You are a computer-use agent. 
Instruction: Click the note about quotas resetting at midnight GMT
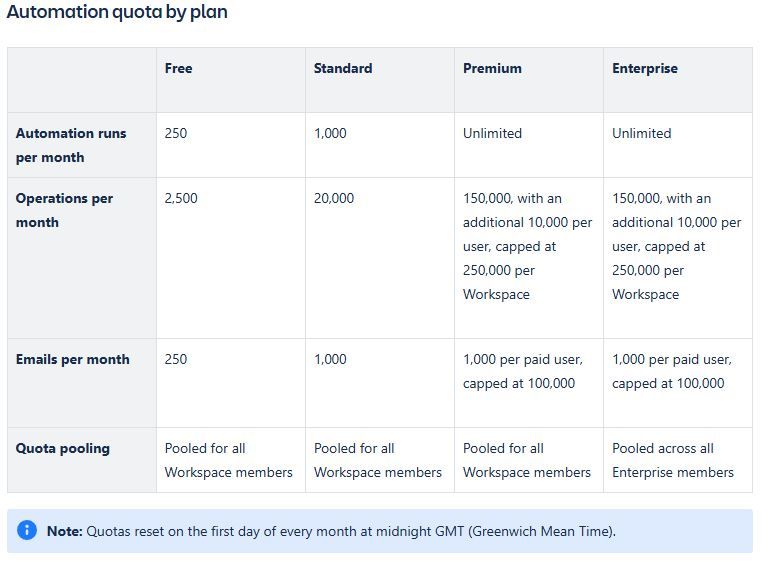(331, 531)
